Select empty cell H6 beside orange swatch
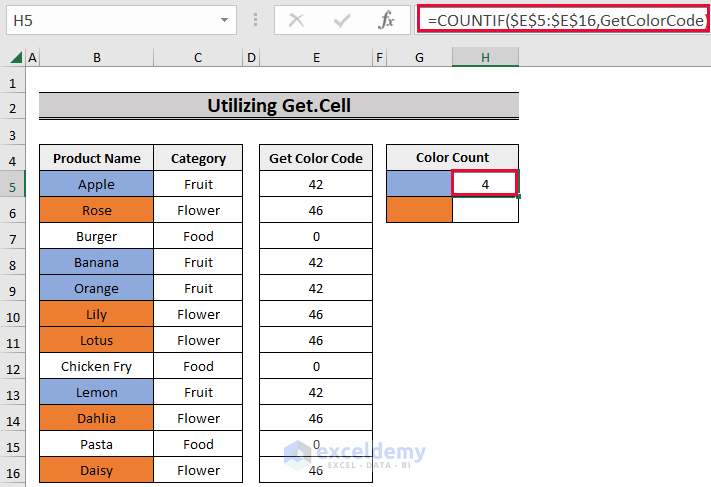 click(x=485, y=210)
